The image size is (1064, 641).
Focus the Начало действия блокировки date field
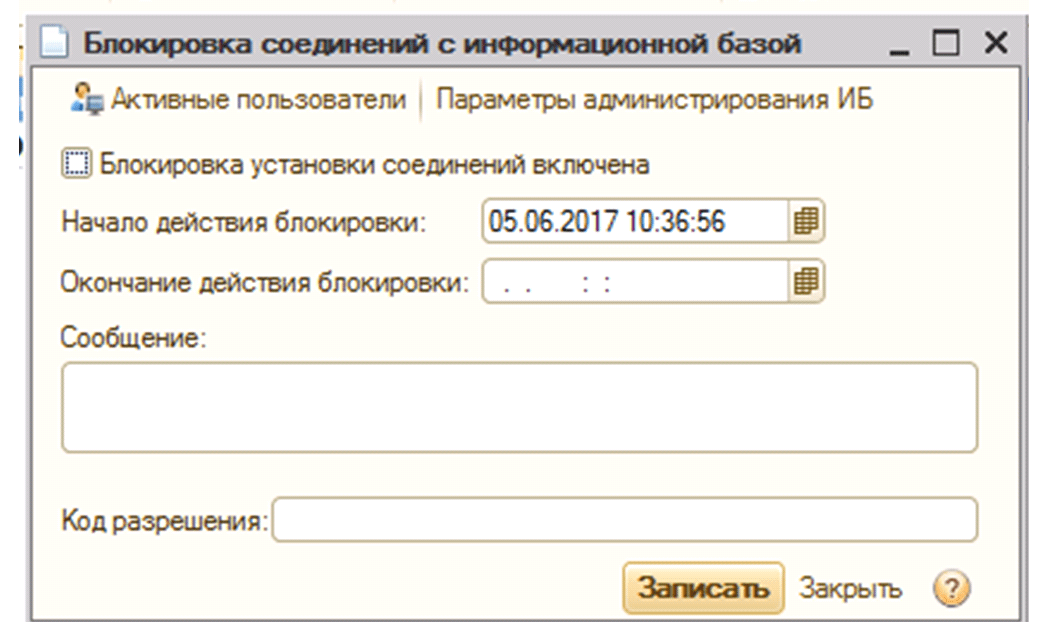pyautogui.click(x=636, y=222)
